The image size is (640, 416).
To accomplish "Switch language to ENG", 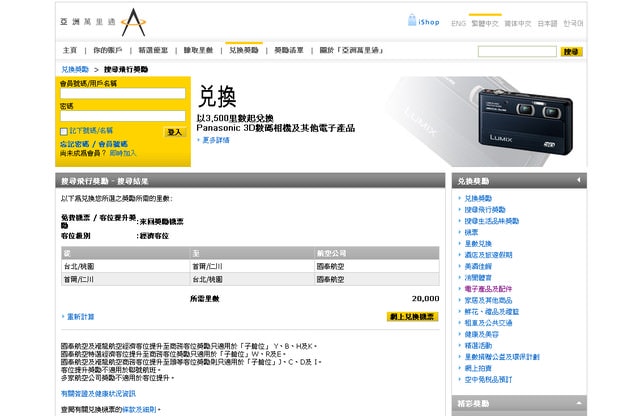I will pos(458,24).
